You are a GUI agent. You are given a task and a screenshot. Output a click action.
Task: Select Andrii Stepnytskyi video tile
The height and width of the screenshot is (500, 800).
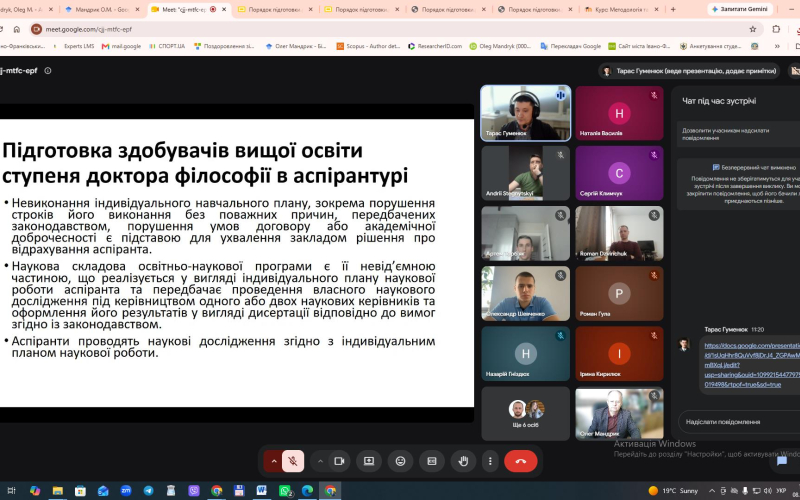[x=526, y=173]
